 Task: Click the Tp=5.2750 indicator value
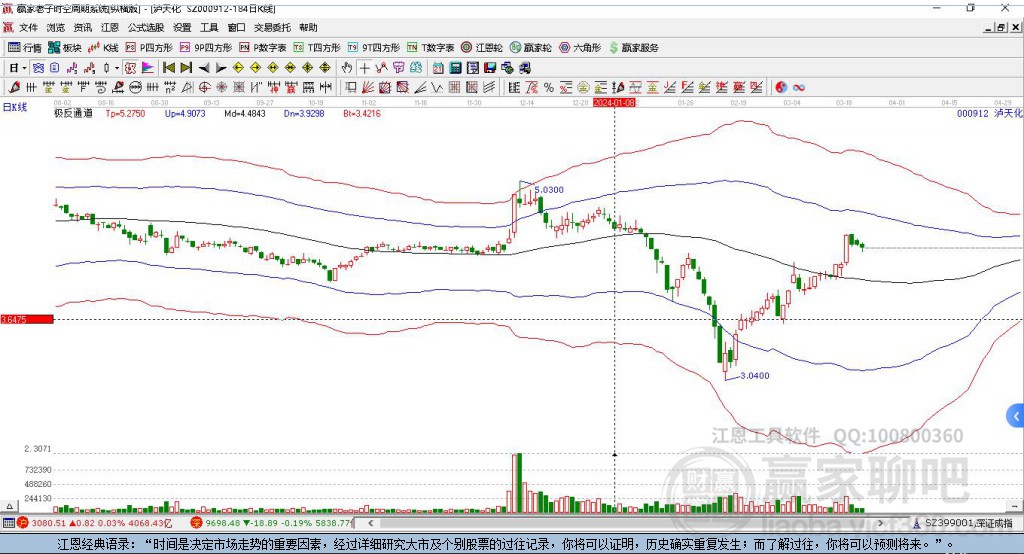coord(125,113)
